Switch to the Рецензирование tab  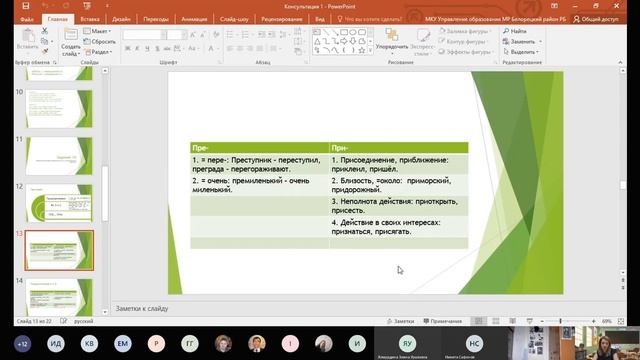[282, 19]
